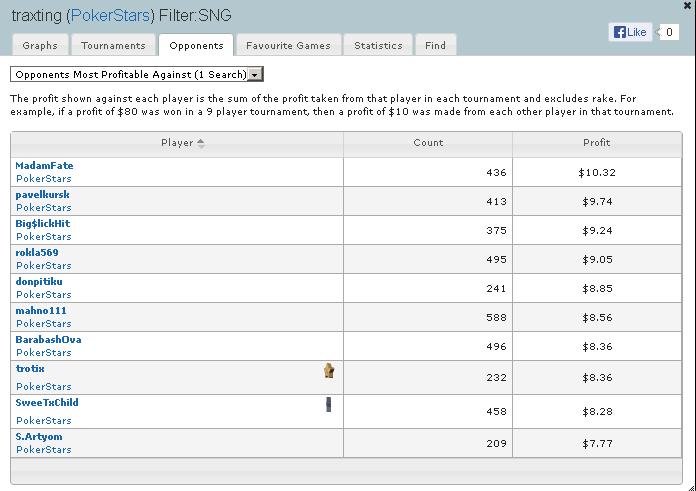Screen dimensions: 696x491
Task: View pavelkursk player details
Action: [42, 195]
